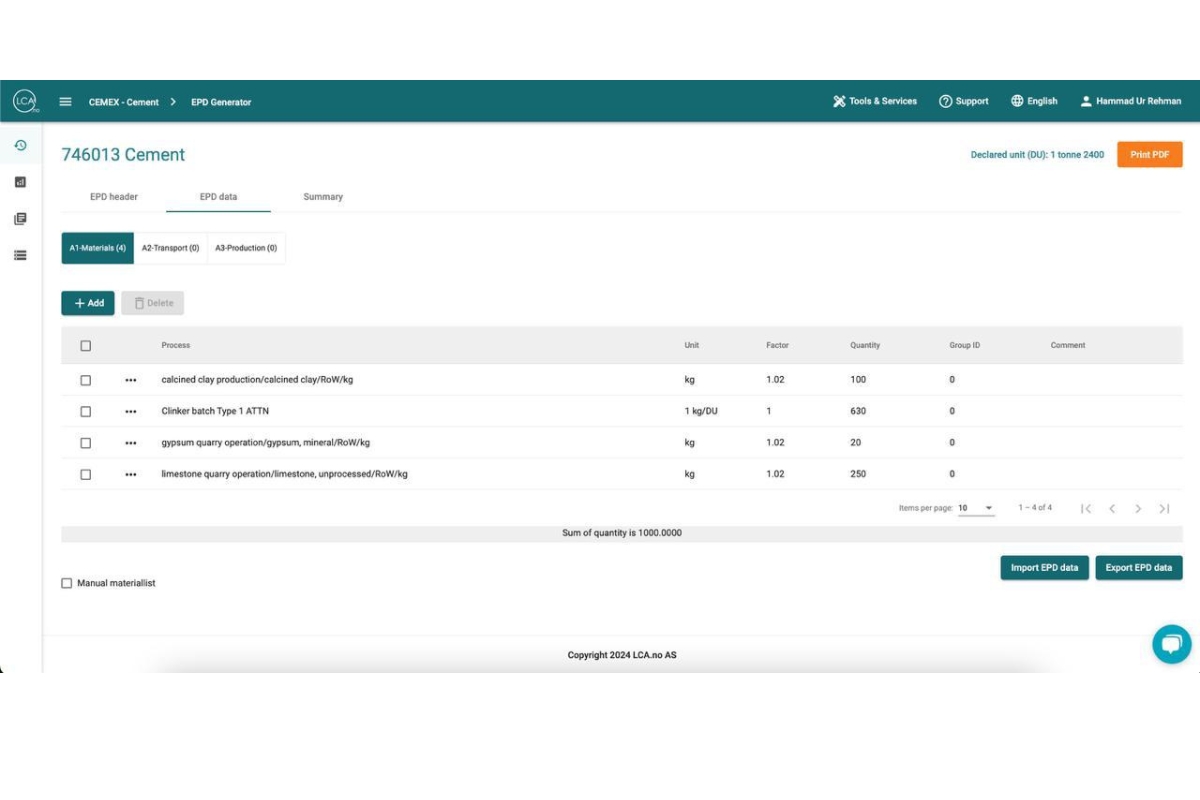Open the live chat bubble
The width and height of the screenshot is (1200, 800).
point(1171,644)
